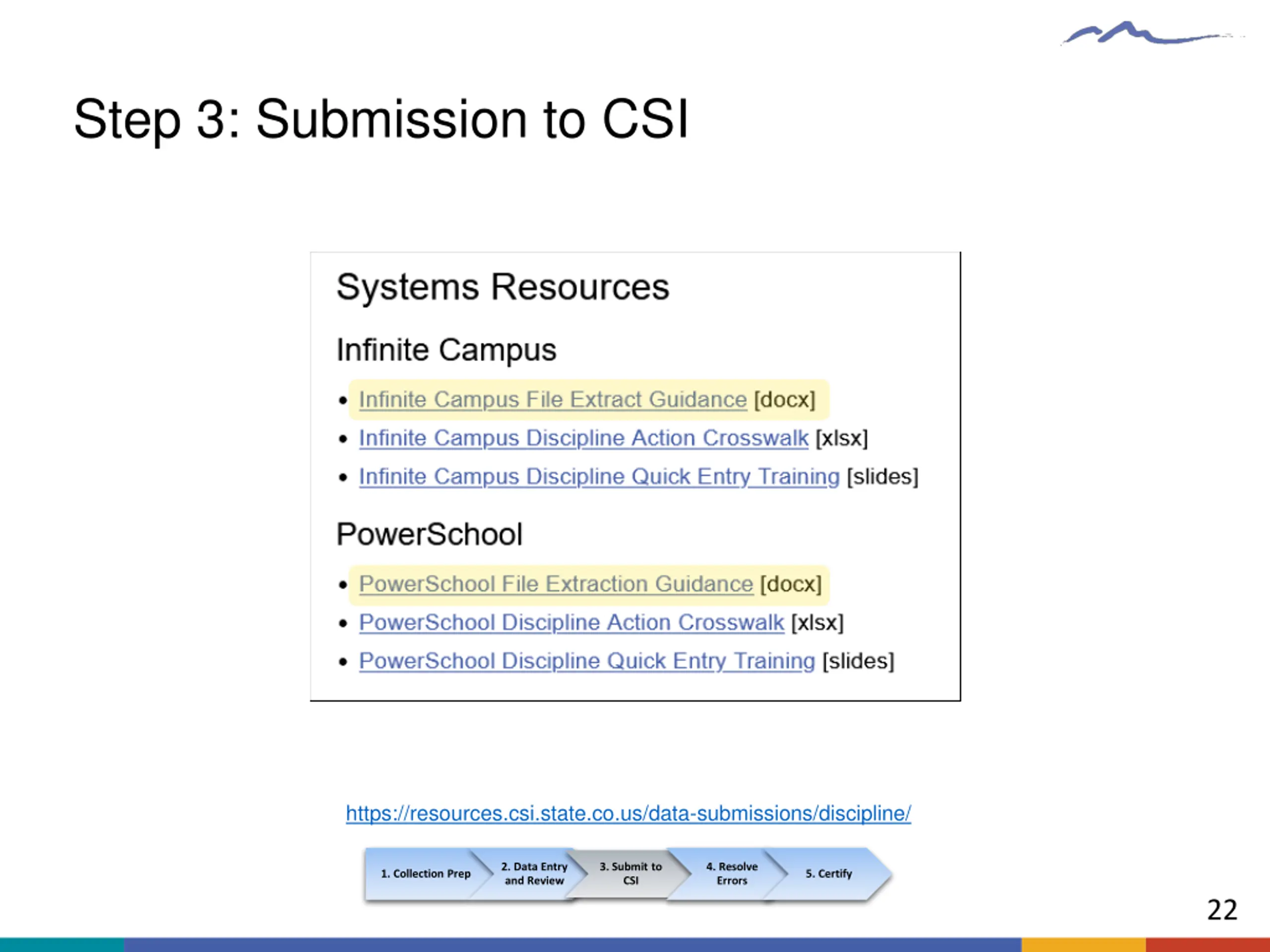Select the '3. Submit to CSI' step

point(631,873)
